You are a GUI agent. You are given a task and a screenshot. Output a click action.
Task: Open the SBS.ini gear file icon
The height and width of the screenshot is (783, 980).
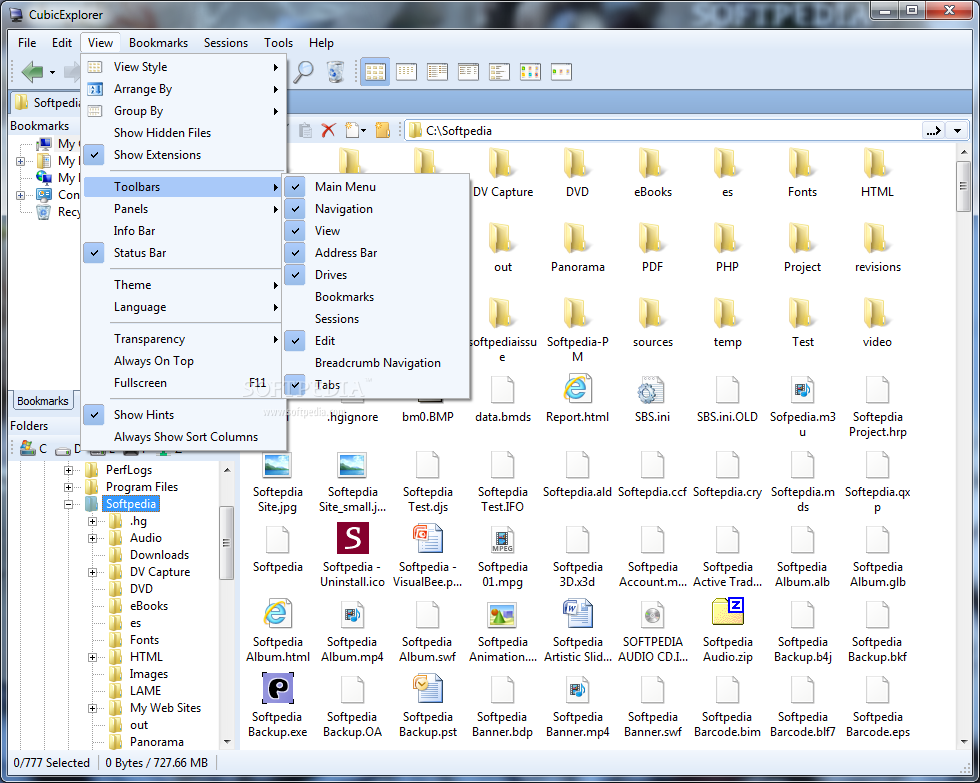(650, 389)
